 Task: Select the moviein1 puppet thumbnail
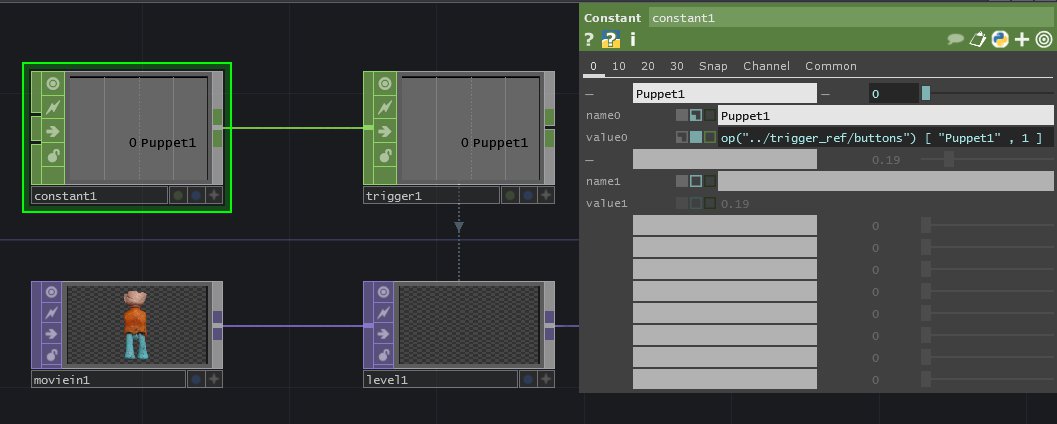click(136, 325)
